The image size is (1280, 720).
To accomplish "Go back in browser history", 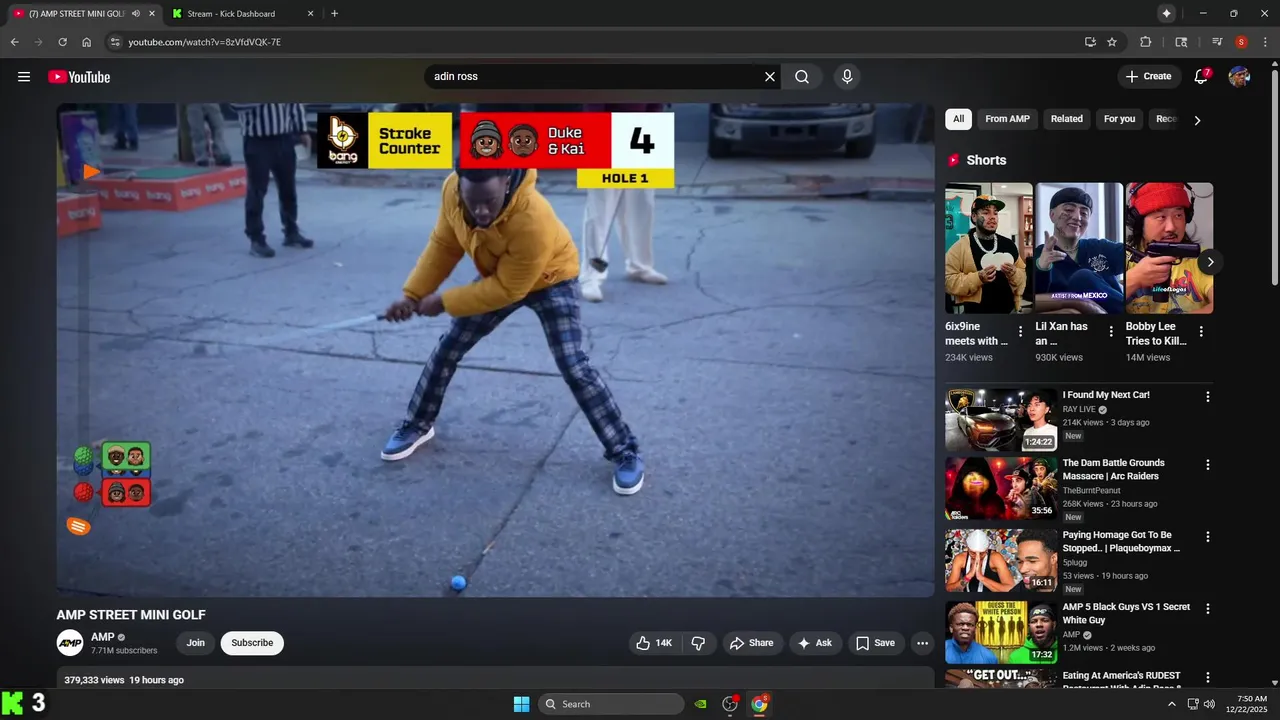I will 14,42.
